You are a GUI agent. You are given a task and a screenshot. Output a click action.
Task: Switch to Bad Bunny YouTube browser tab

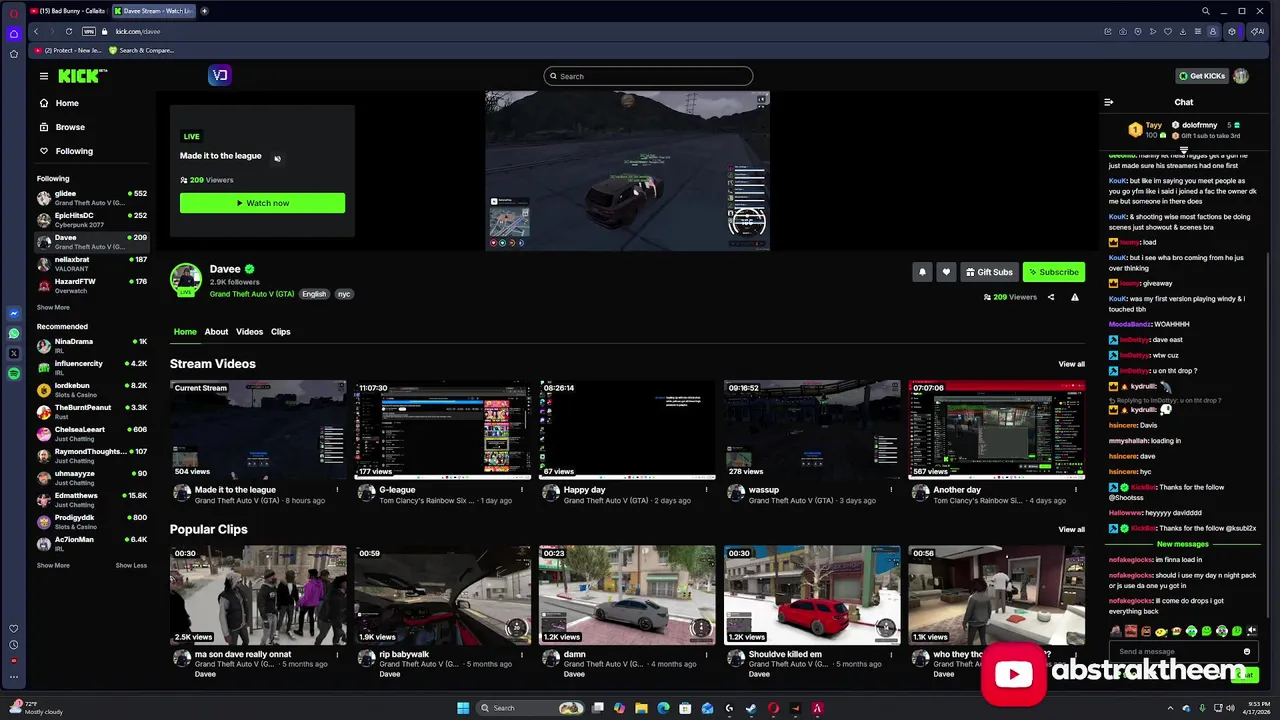tap(68, 11)
